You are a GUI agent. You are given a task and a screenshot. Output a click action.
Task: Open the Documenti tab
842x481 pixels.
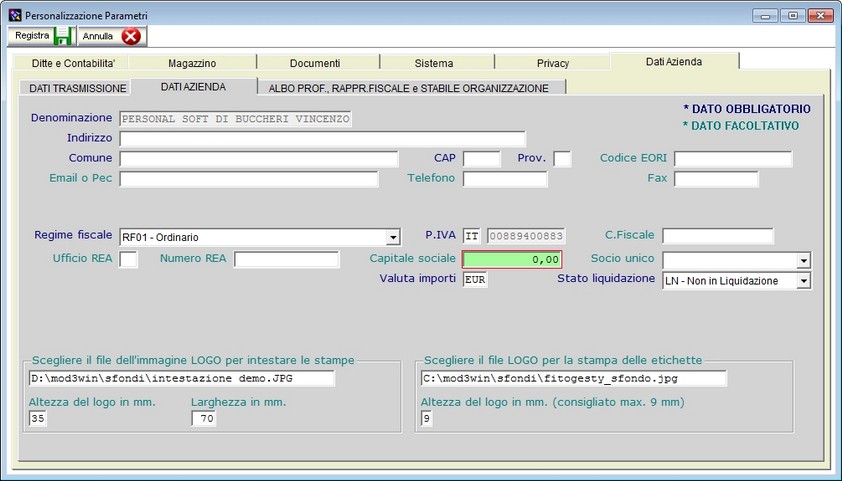(x=315, y=63)
